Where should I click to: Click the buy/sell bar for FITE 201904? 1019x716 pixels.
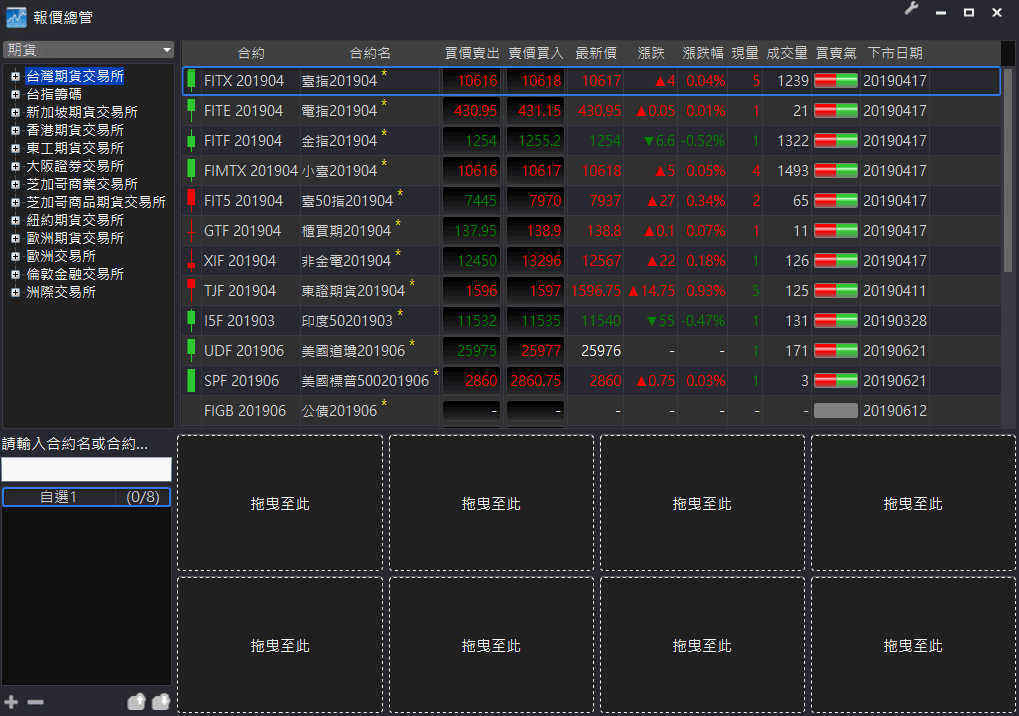[x=836, y=110]
